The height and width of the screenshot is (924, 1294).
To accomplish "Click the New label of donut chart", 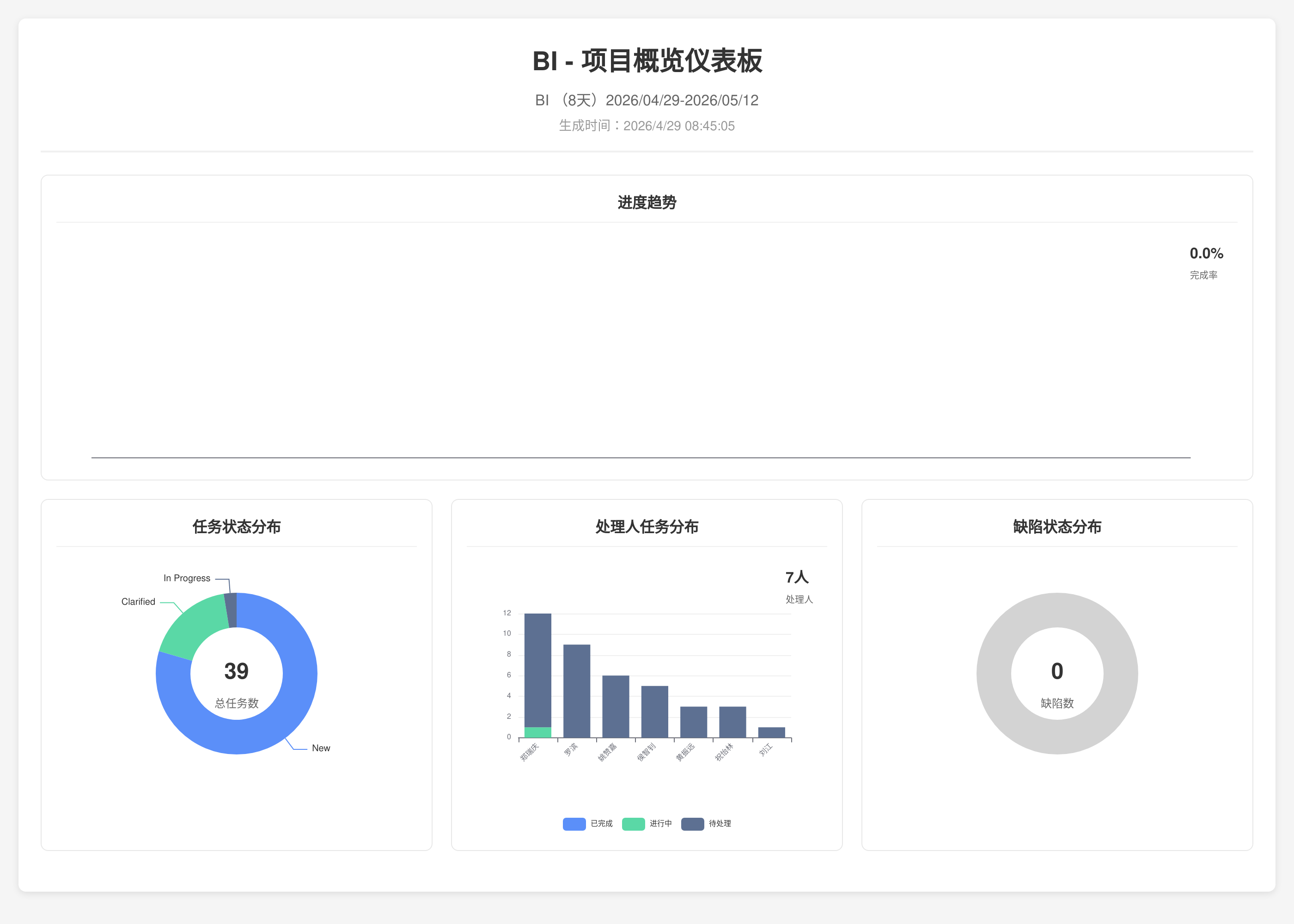I will (x=320, y=748).
